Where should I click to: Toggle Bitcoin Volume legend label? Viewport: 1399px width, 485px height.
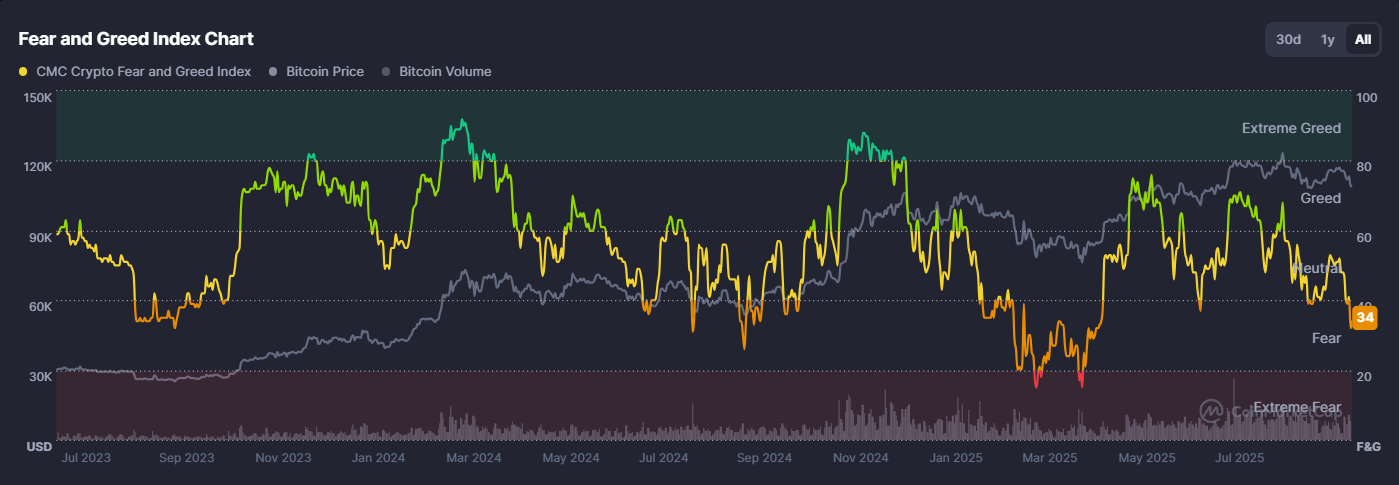pos(445,72)
